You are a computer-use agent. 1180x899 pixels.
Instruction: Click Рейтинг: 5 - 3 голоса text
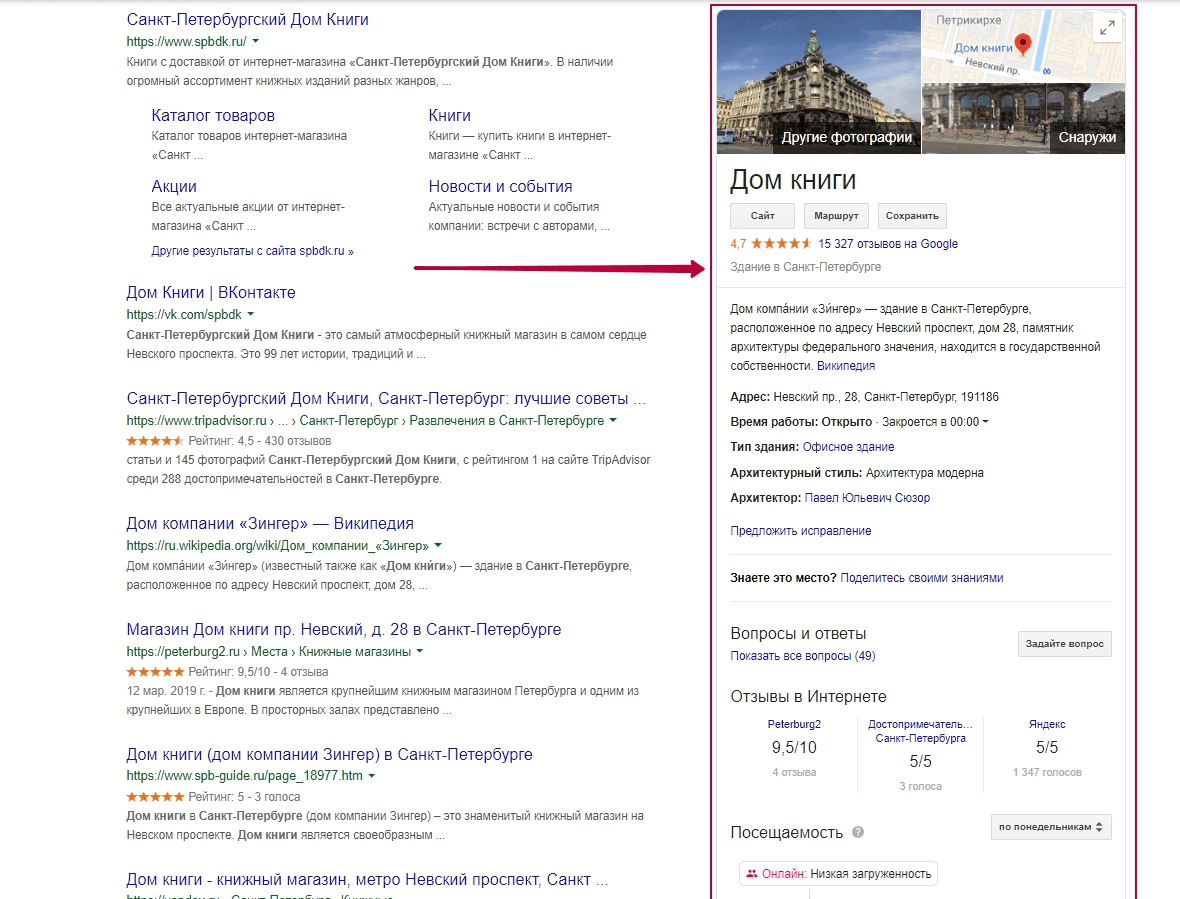coord(245,797)
